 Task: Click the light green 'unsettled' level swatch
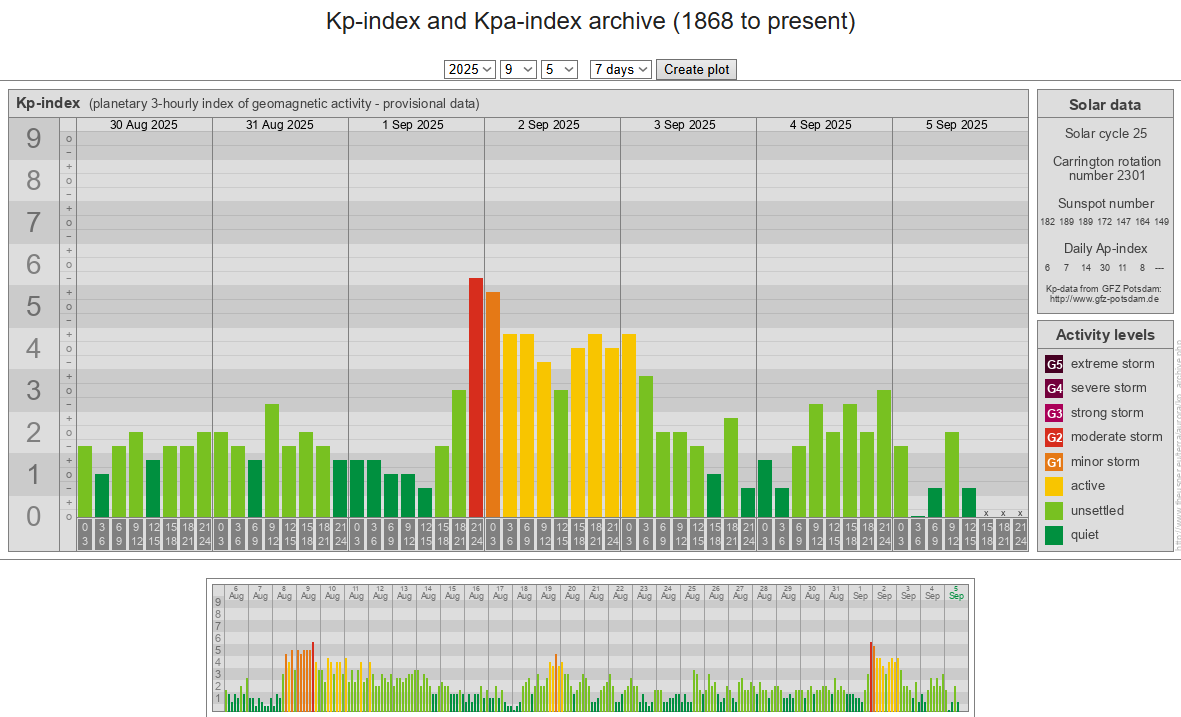(1054, 511)
